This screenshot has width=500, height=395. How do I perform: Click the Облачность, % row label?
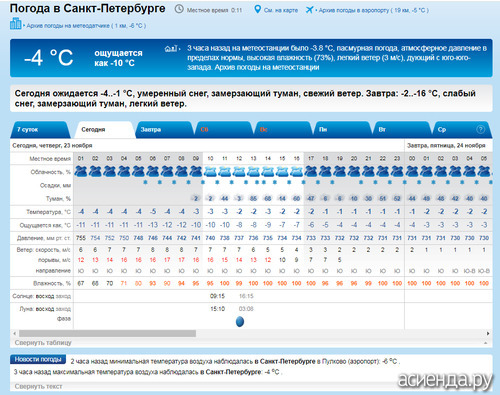[x=51, y=172]
